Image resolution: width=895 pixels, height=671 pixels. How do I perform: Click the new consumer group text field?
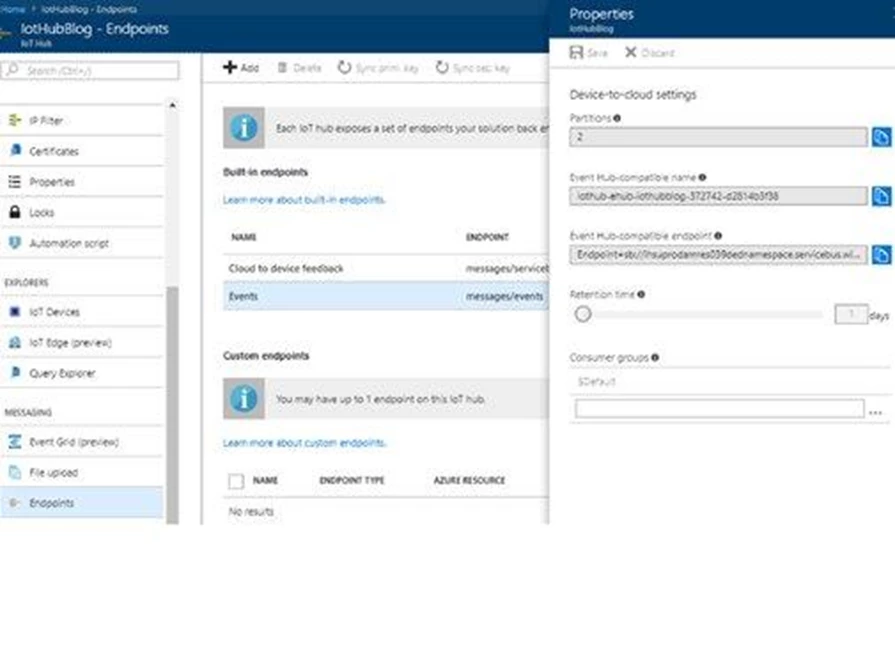click(718, 408)
